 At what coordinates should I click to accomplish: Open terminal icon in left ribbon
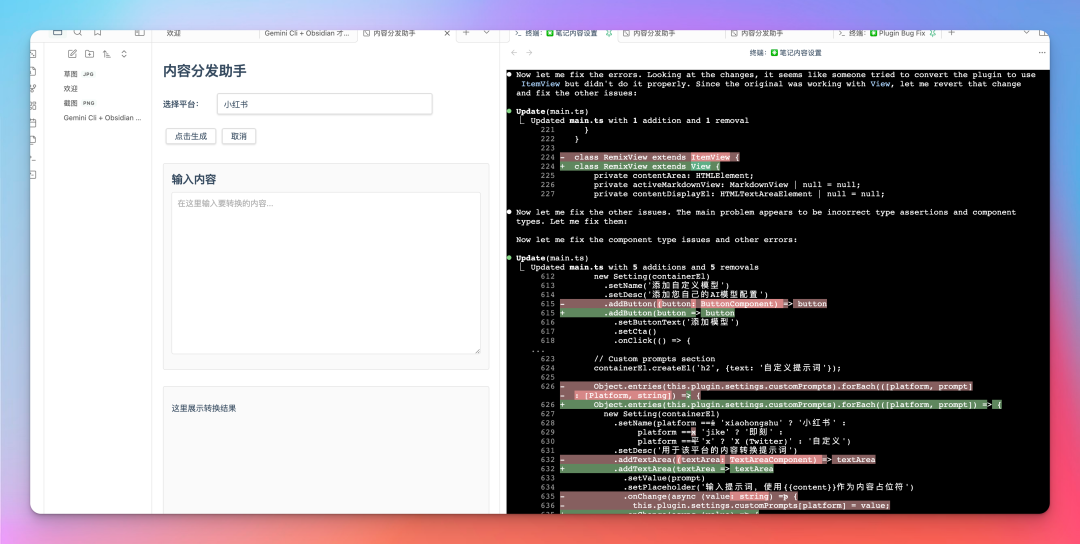(33, 157)
